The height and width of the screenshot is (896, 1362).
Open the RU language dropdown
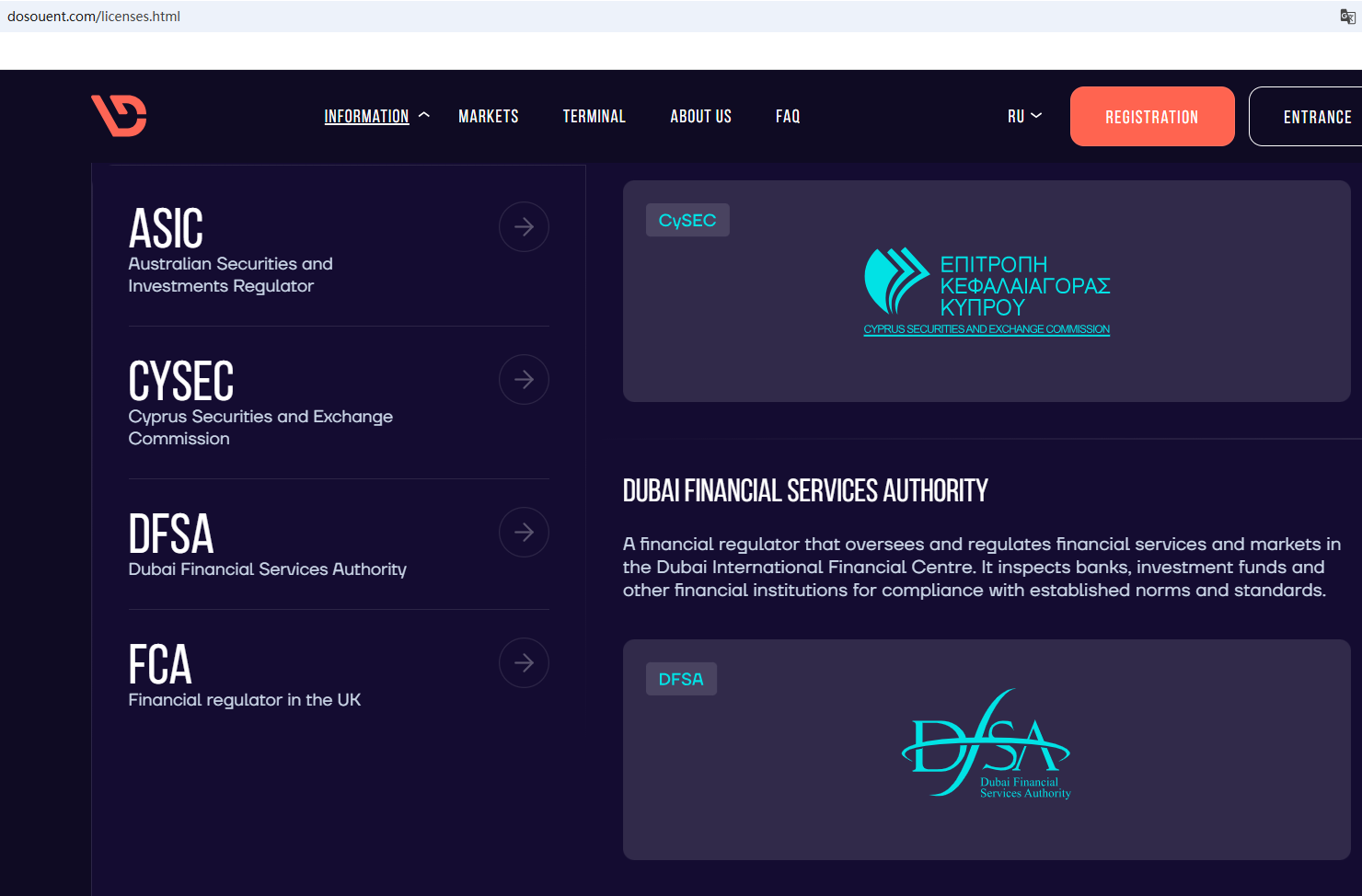[1024, 117]
